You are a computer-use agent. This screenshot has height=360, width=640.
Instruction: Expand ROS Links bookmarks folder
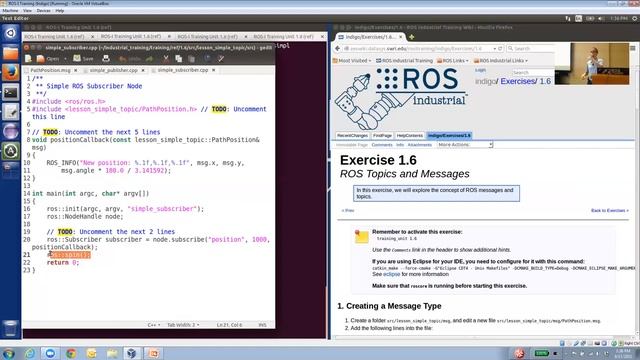(x=453, y=60)
